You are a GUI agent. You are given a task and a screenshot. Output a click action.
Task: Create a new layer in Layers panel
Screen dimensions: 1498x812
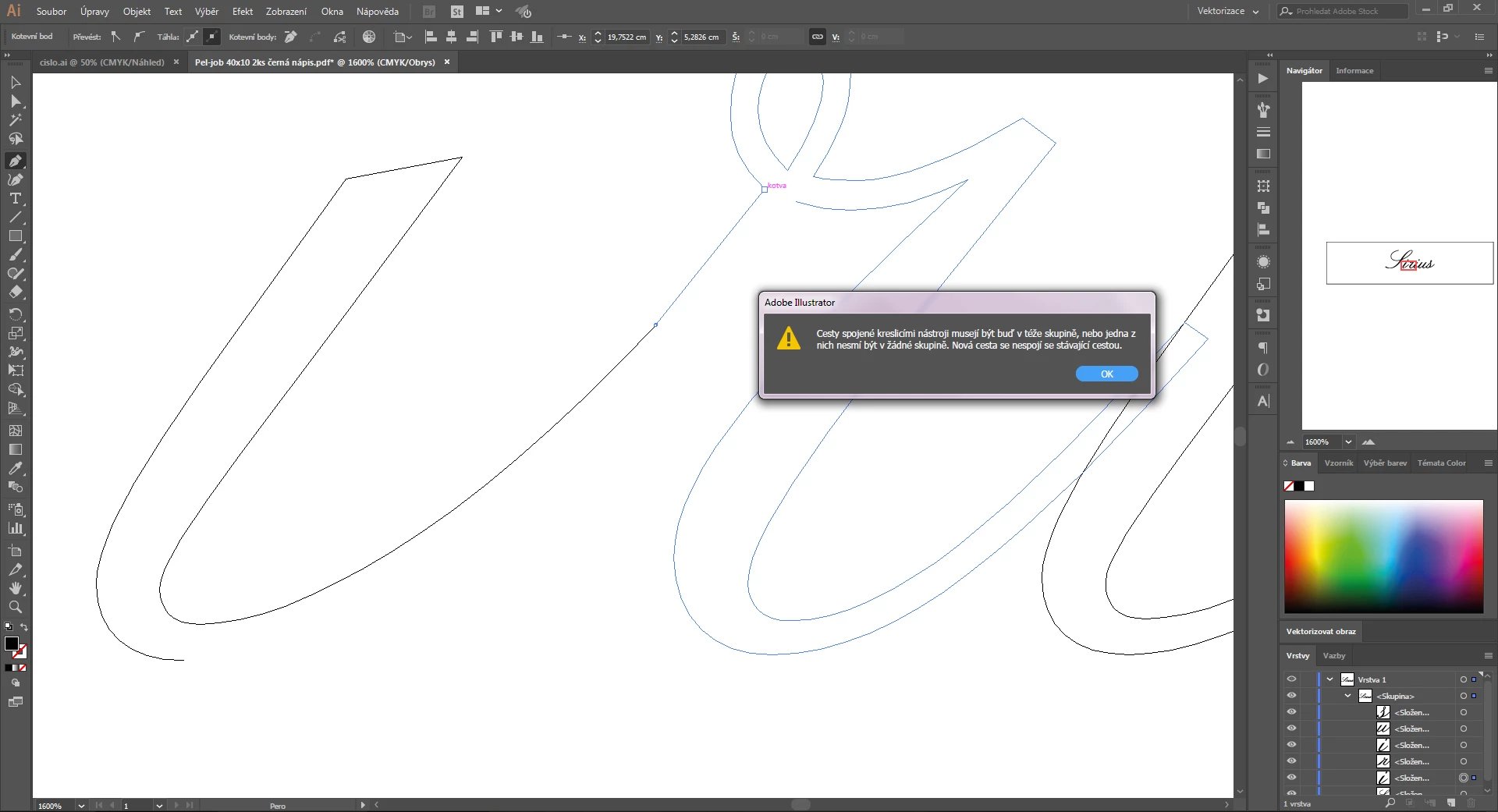[x=1450, y=803]
